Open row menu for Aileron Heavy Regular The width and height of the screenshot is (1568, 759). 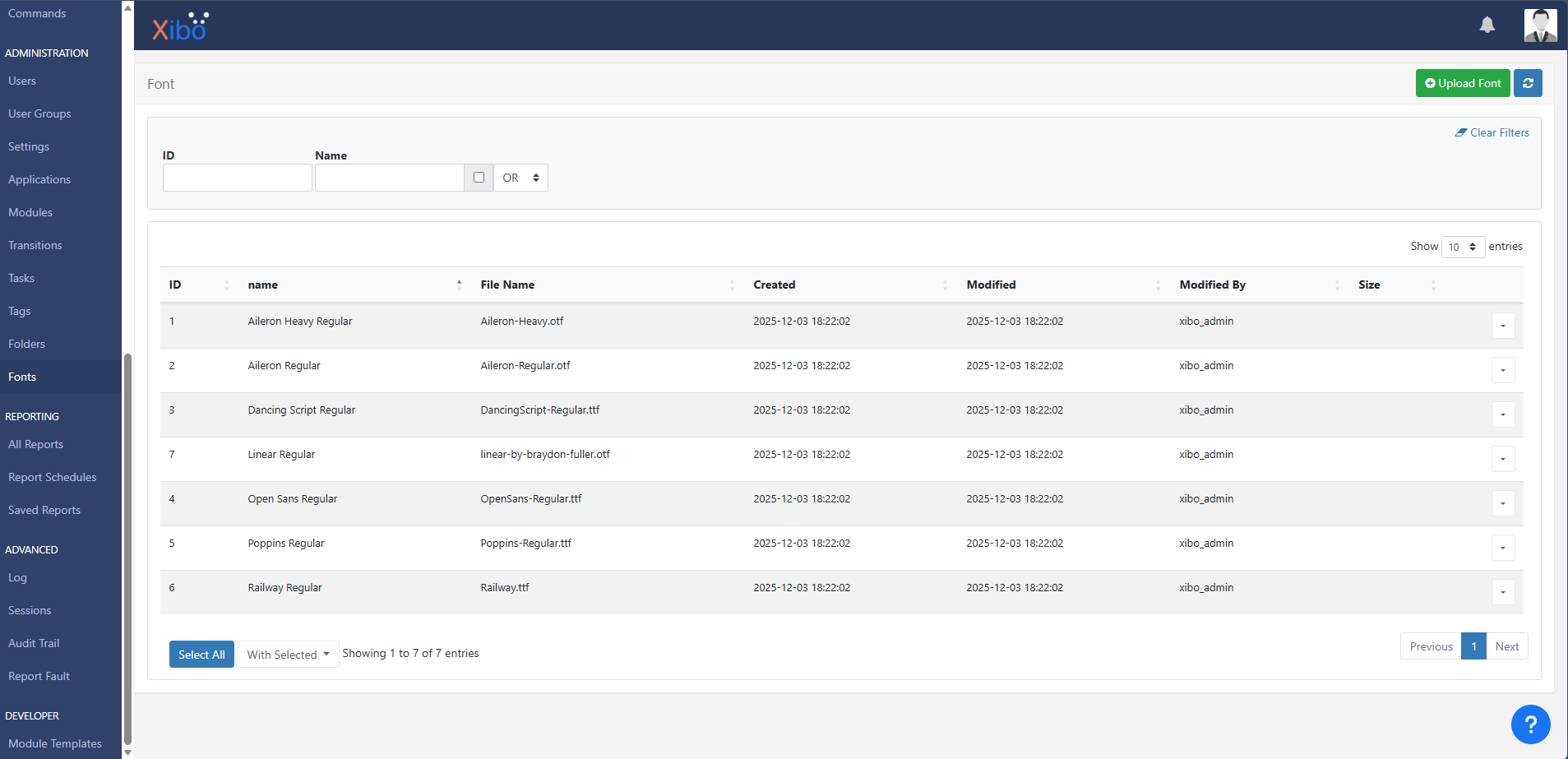pos(1502,326)
